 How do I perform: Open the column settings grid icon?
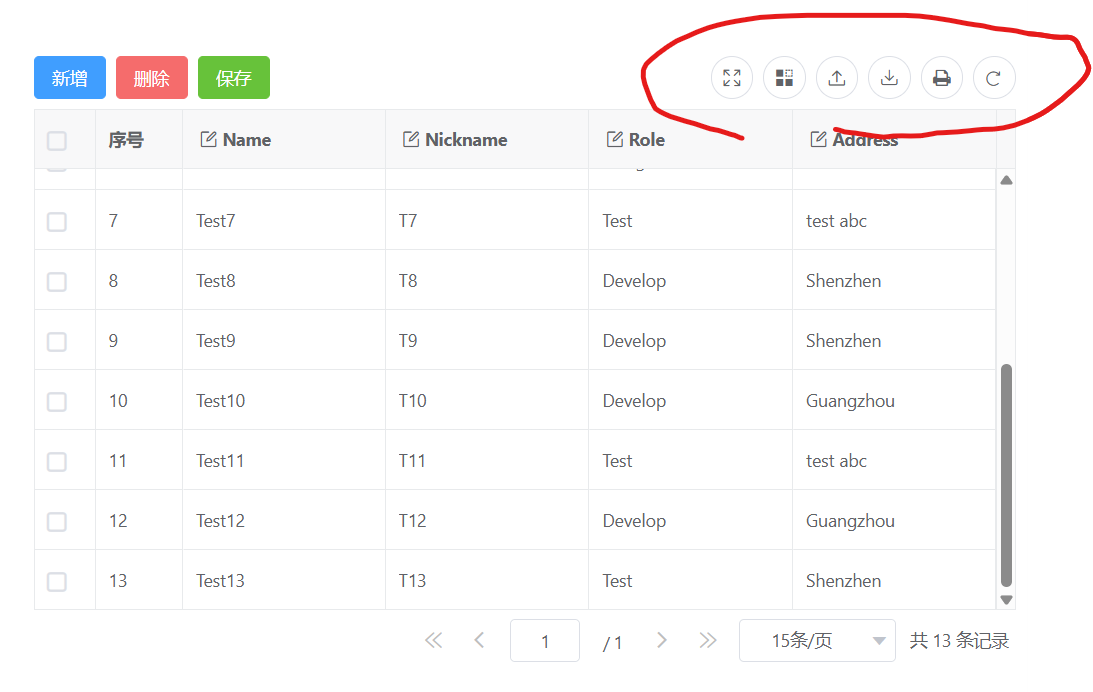784,78
